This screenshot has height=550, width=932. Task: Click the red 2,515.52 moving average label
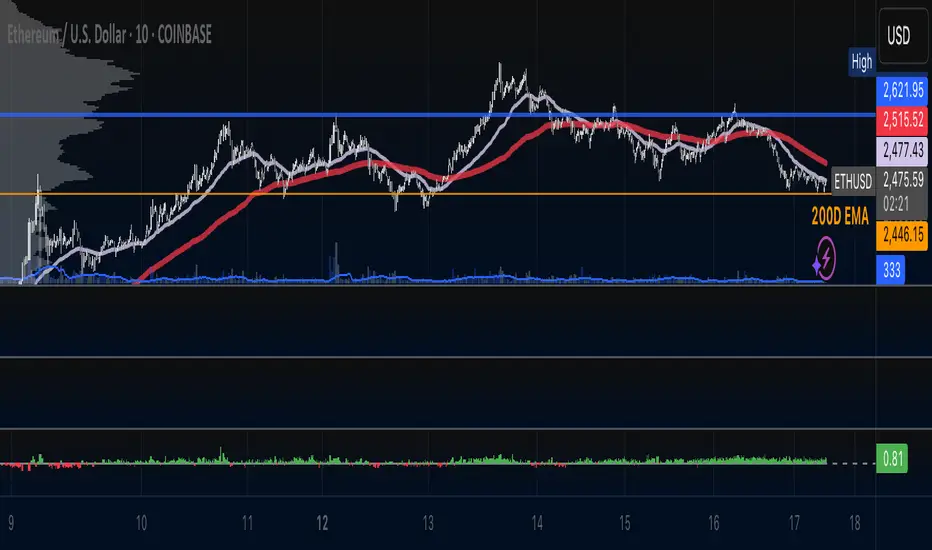902,120
